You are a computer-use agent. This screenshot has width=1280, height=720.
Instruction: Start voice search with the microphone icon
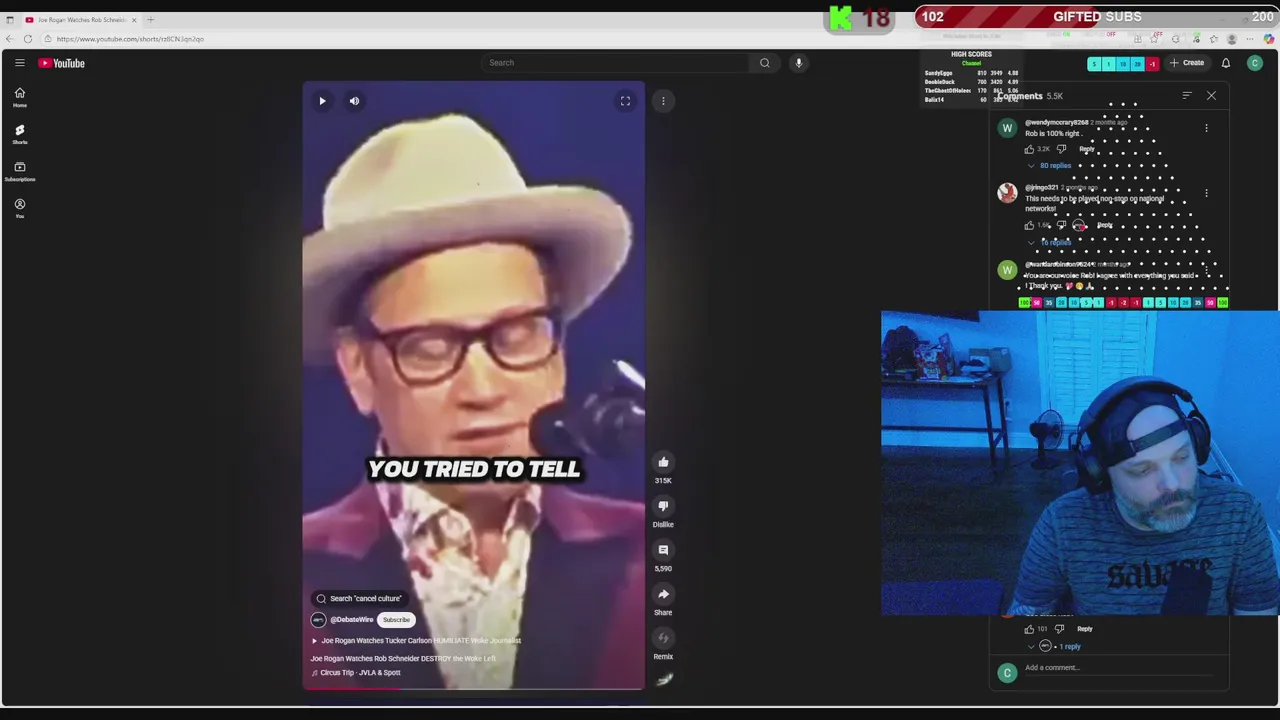tap(798, 63)
